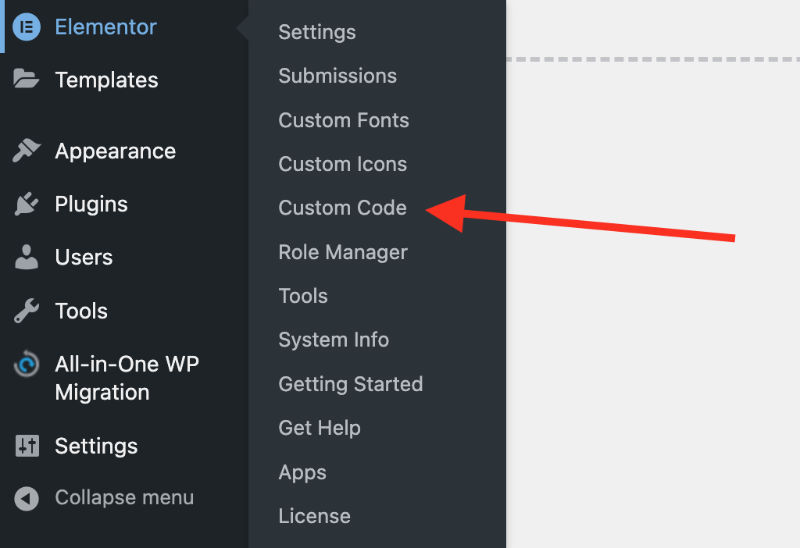The height and width of the screenshot is (548, 800).
Task: Open the Custom Fonts submenu item
Action: click(344, 120)
